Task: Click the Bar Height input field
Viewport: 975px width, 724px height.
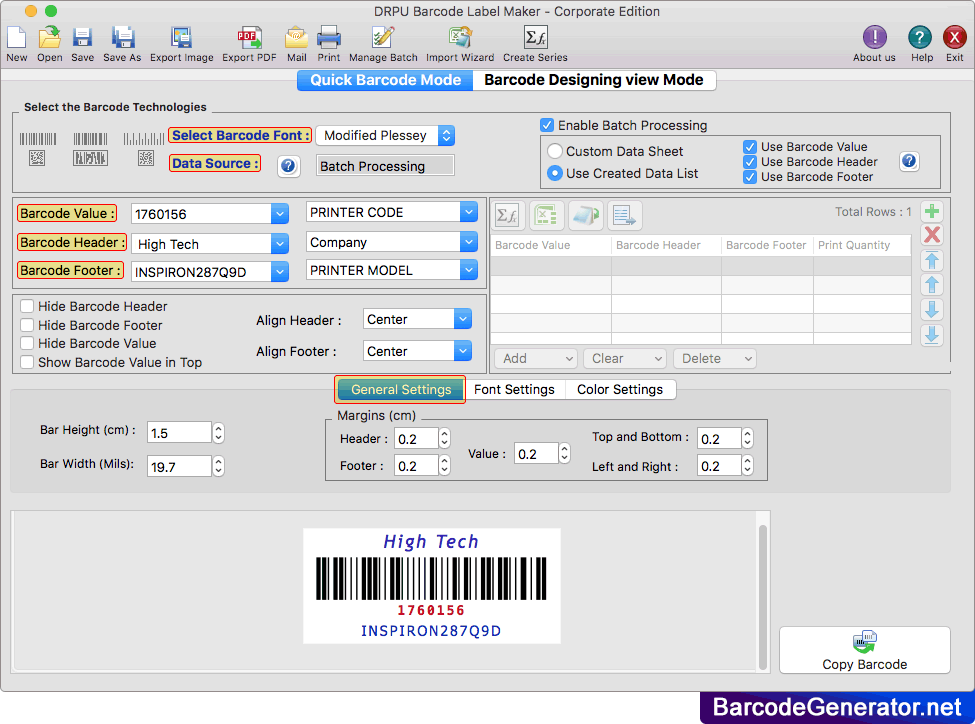Action: pyautogui.click(x=180, y=433)
